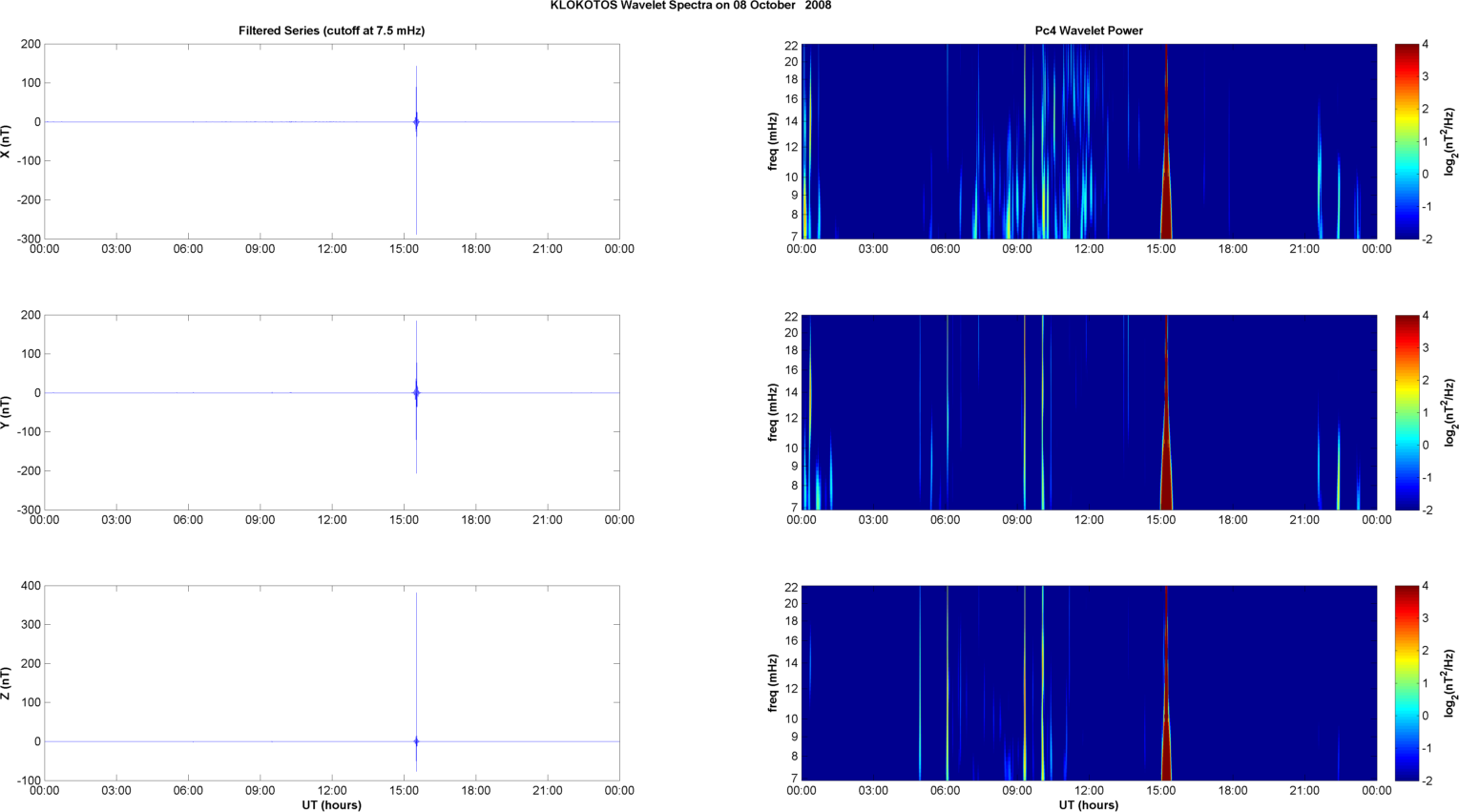
Task: Click the colorbar beside the middle wavelet plot
Action: [1407, 412]
